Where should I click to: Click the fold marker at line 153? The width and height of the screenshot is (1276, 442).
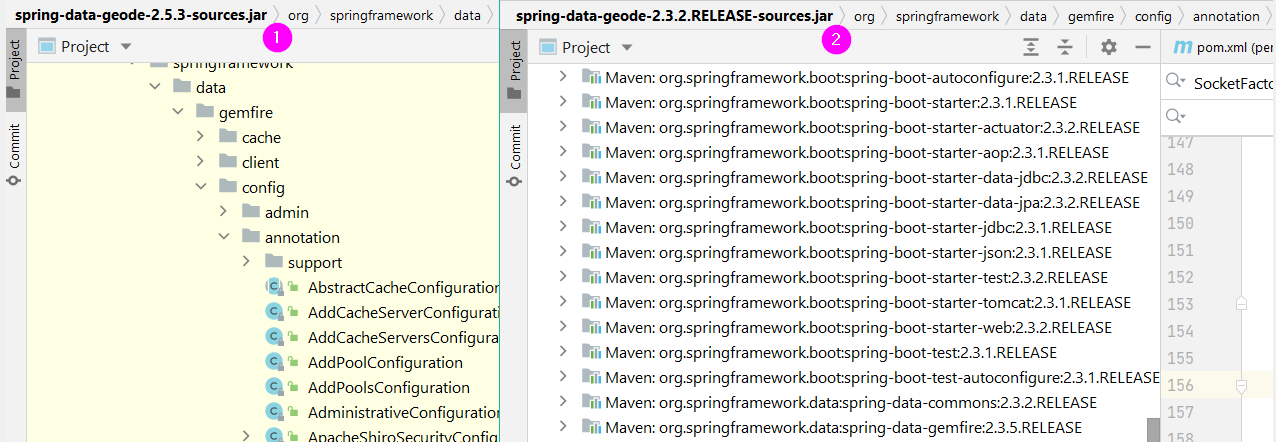[x=1241, y=303]
